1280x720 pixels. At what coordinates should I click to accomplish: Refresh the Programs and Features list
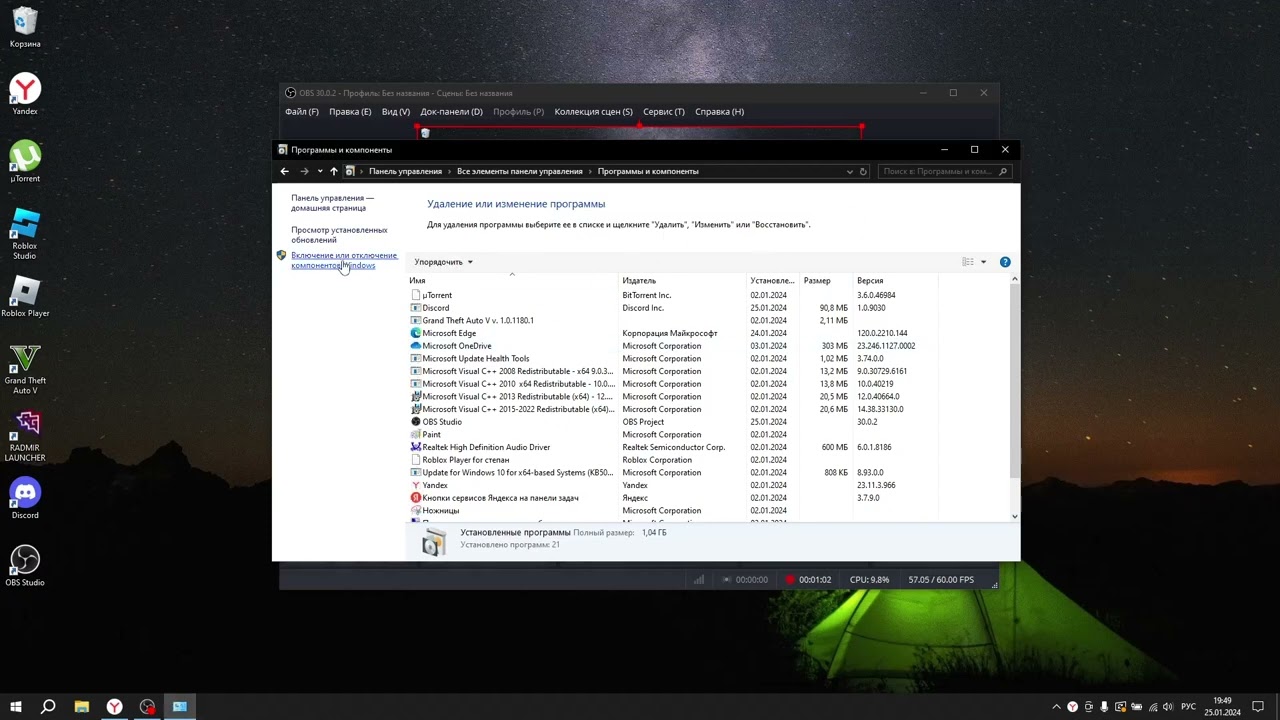tap(863, 171)
